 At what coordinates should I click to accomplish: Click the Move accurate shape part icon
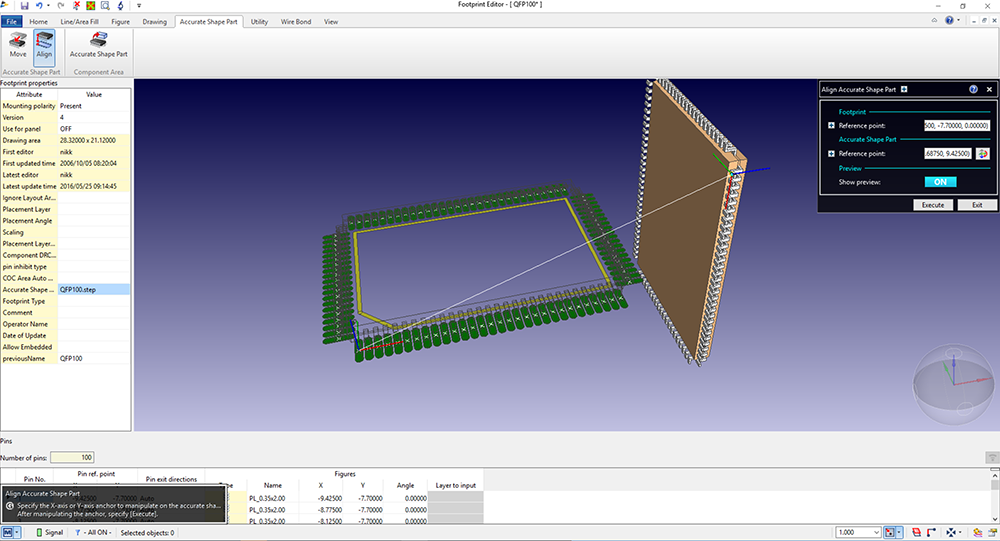click(x=18, y=45)
